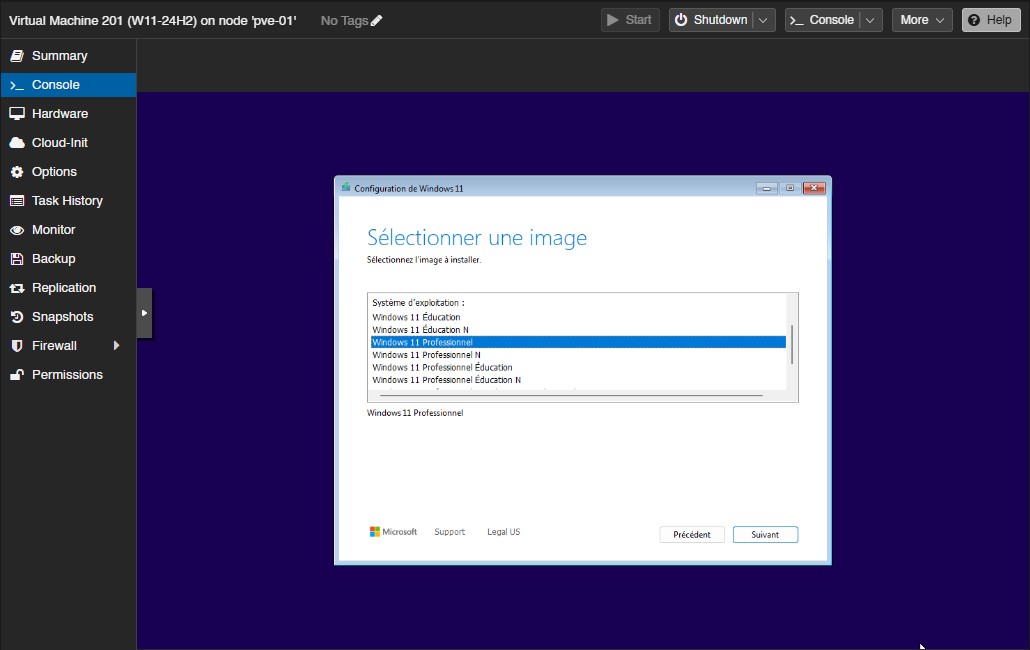Click the Help button

tap(990, 19)
